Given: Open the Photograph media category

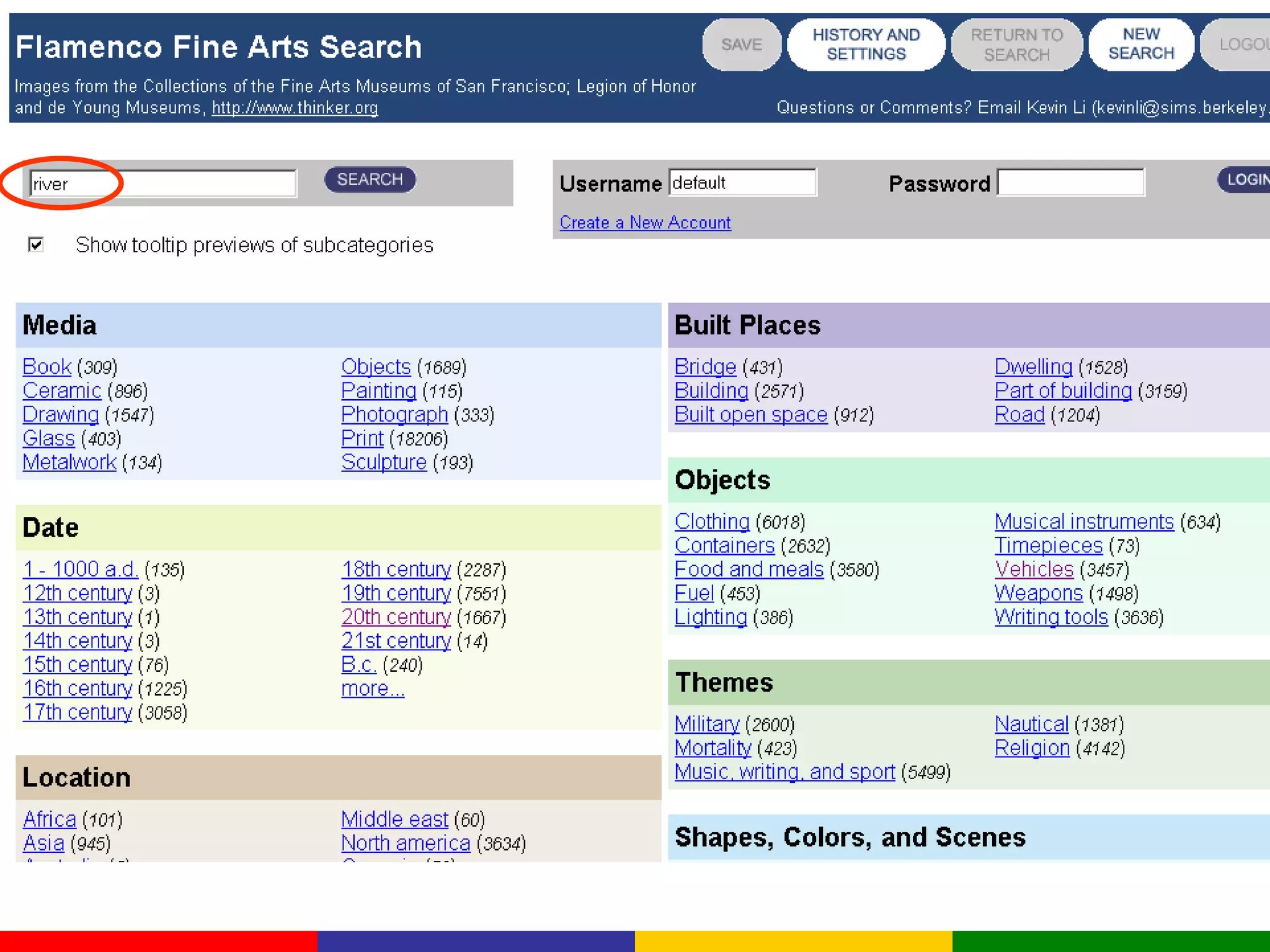Looking at the screenshot, I should 394,415.
